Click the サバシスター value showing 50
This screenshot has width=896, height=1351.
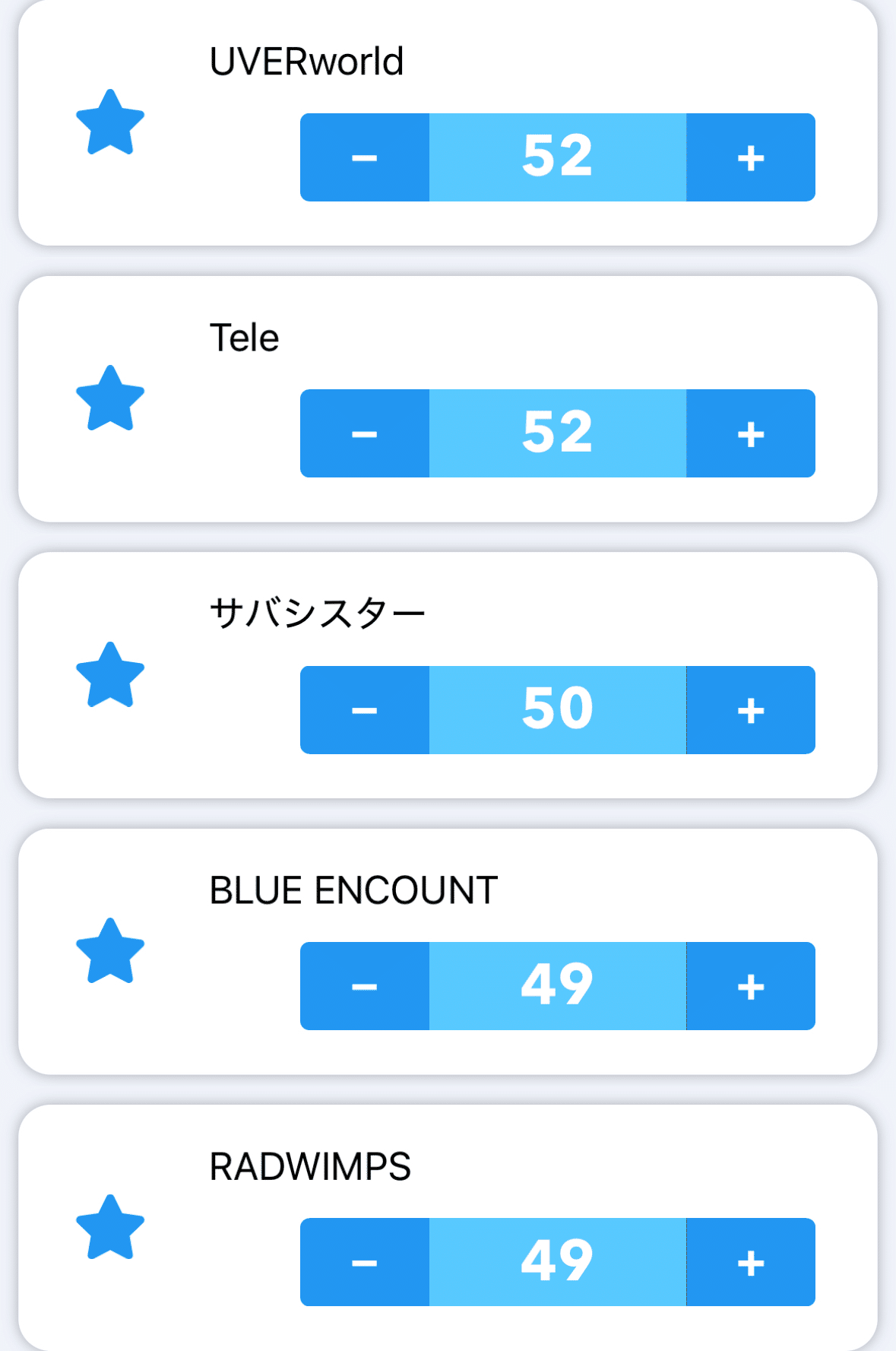coord(558,710)
